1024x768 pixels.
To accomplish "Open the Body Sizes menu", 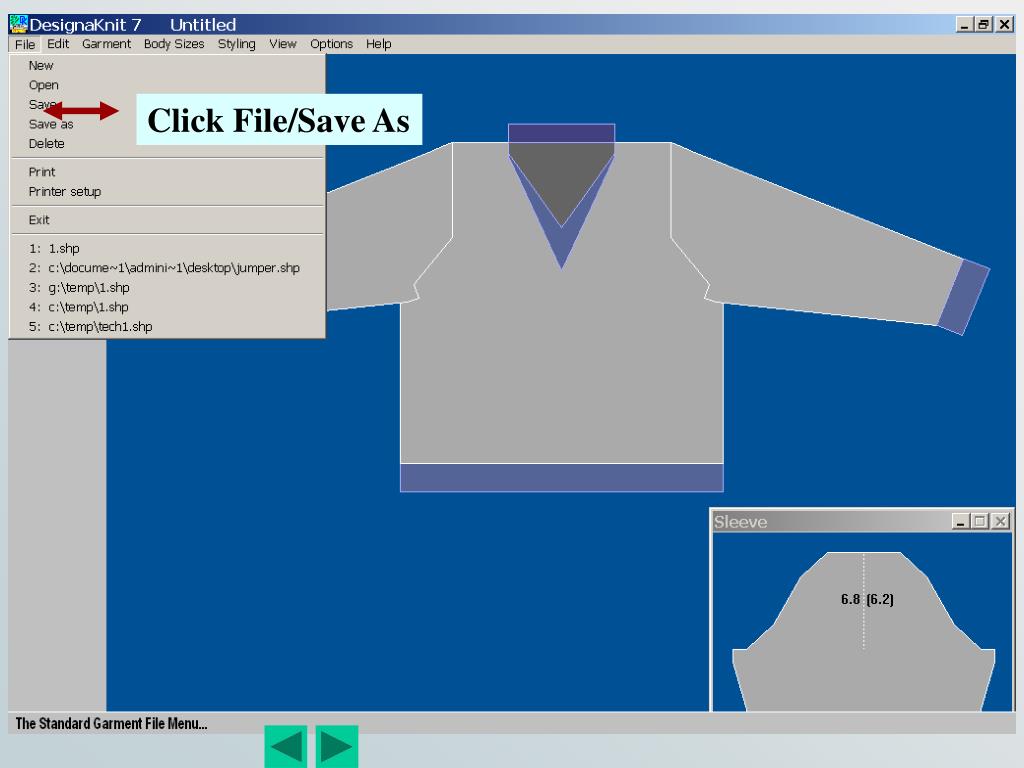I will [174, 44].
